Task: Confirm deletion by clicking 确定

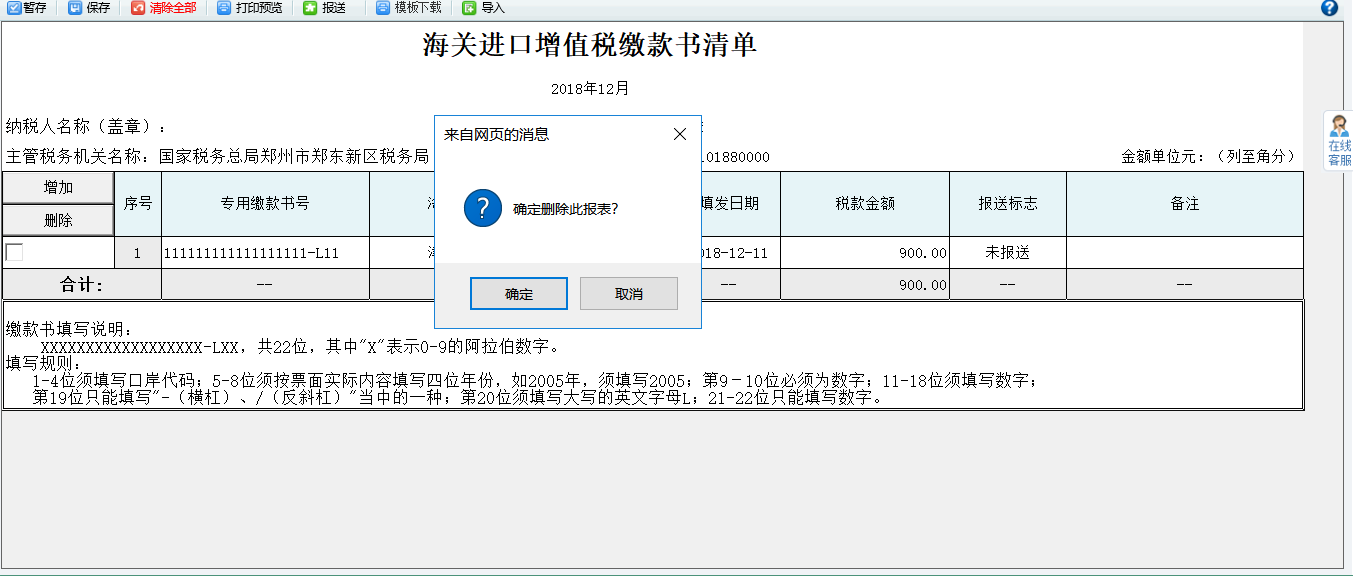Action: 518,293
